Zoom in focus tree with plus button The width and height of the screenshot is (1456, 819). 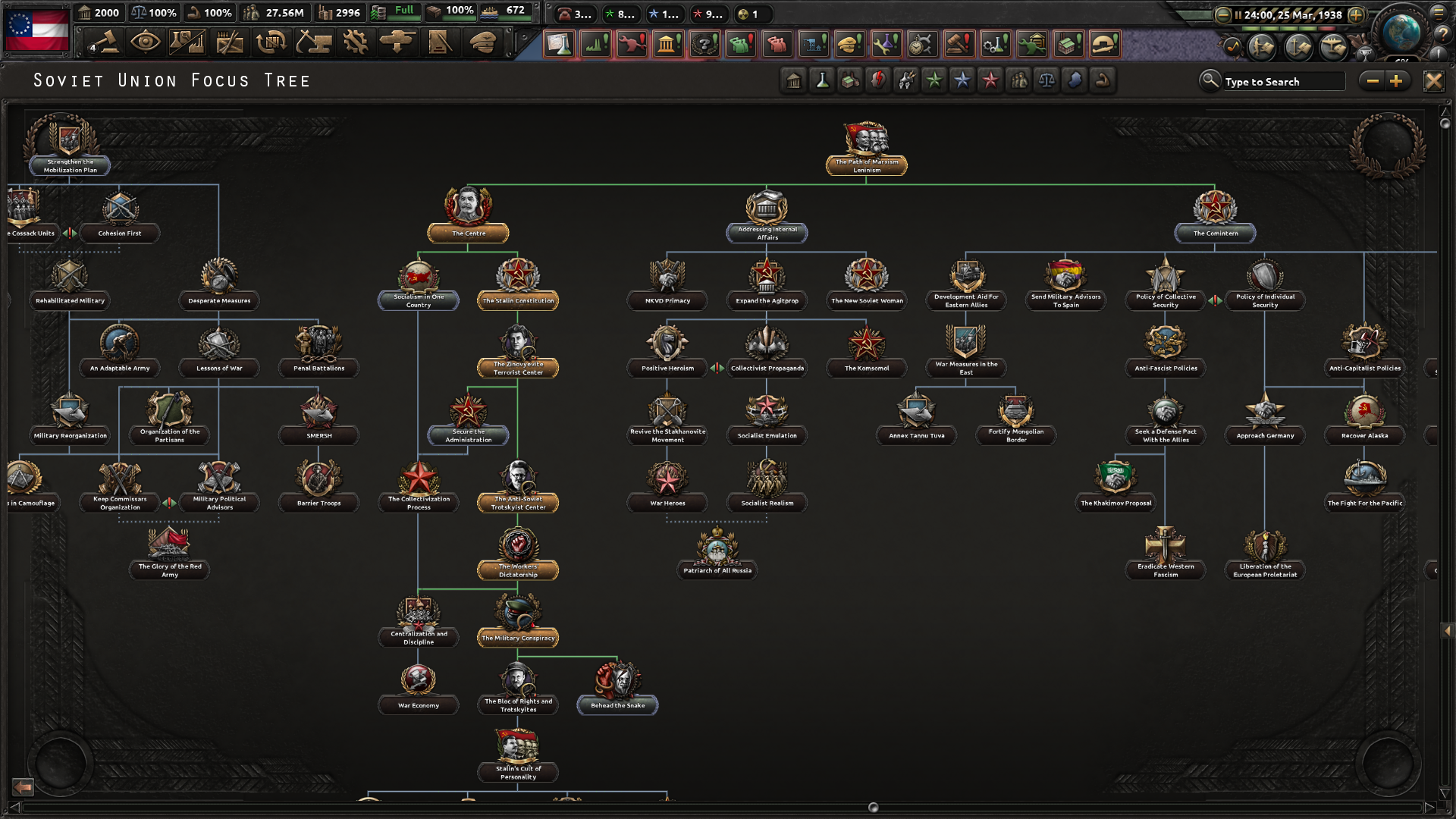1397,81
